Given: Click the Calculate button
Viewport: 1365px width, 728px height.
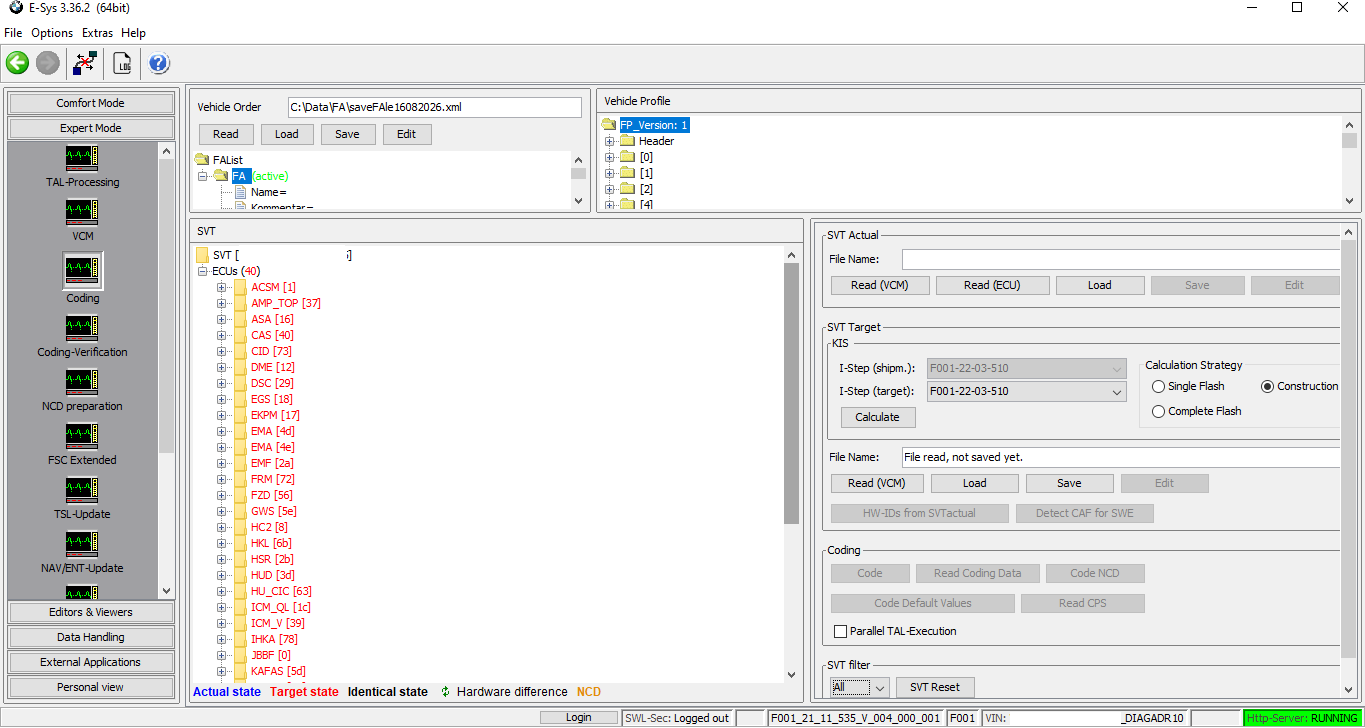Looking at the screenshot, I should [877, 417].
